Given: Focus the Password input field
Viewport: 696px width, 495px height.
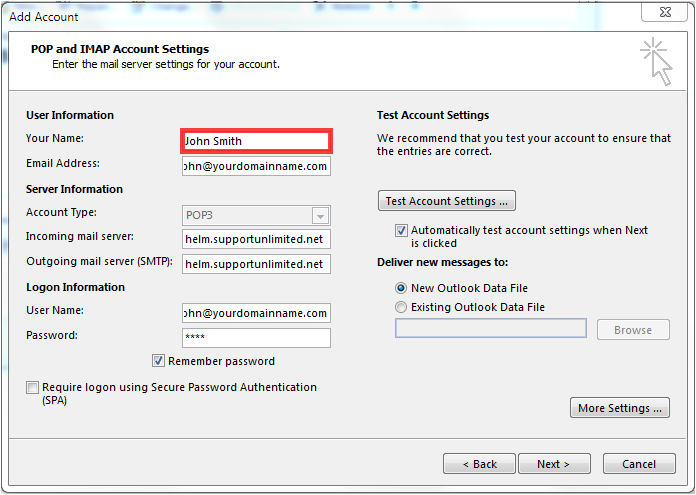Looking at the screenshot, I should pos(256,337).
